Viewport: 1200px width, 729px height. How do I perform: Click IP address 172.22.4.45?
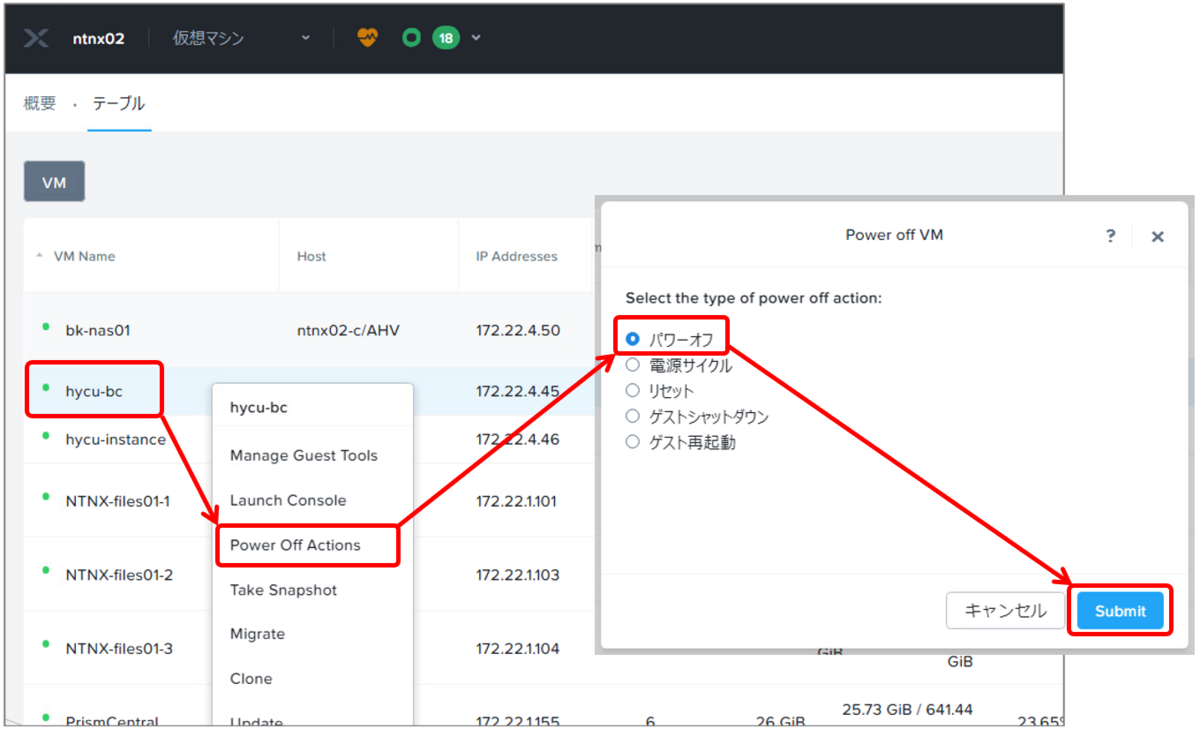click(517, 391)
